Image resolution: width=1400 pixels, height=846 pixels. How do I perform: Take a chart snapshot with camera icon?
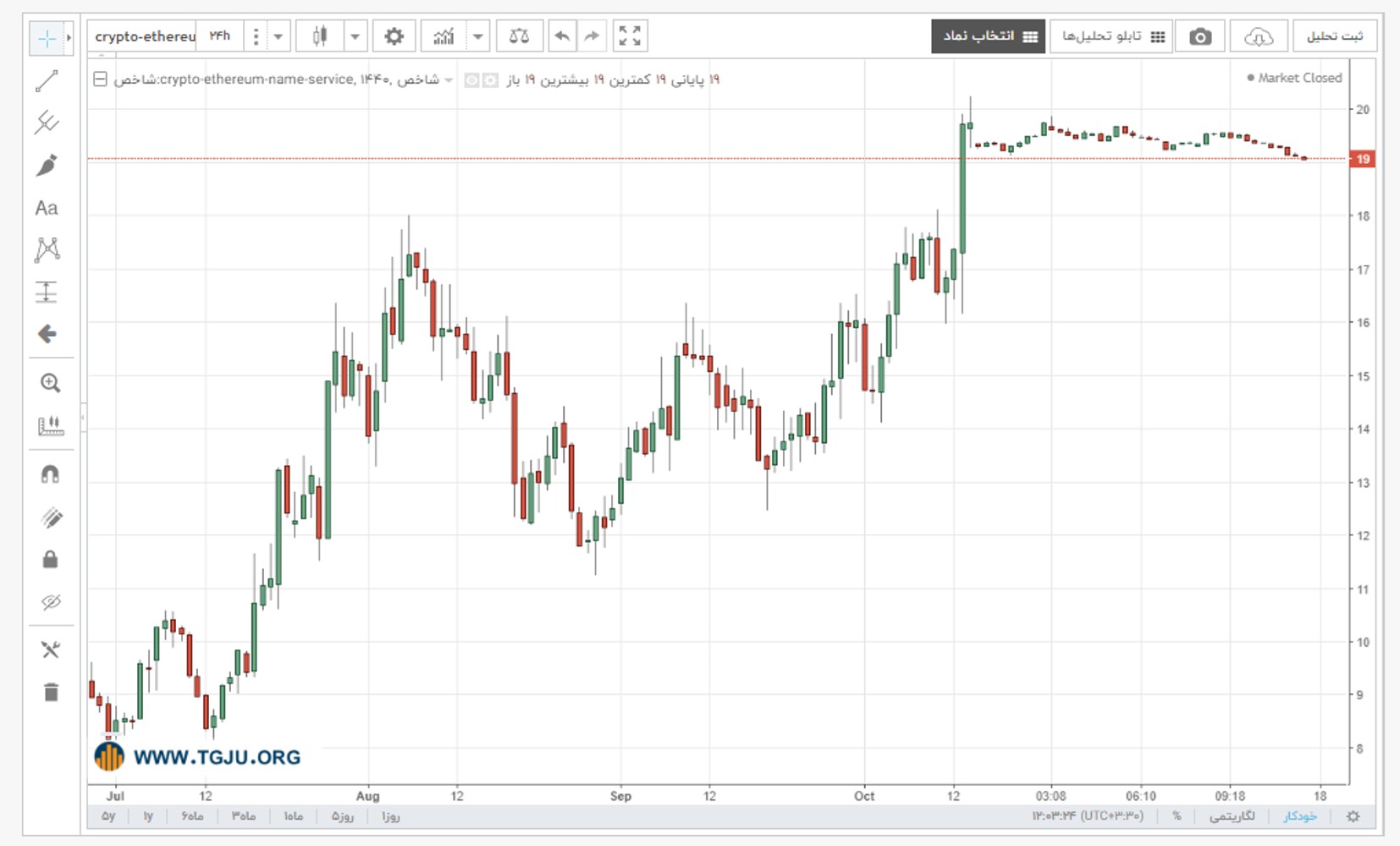[1200, 36]
